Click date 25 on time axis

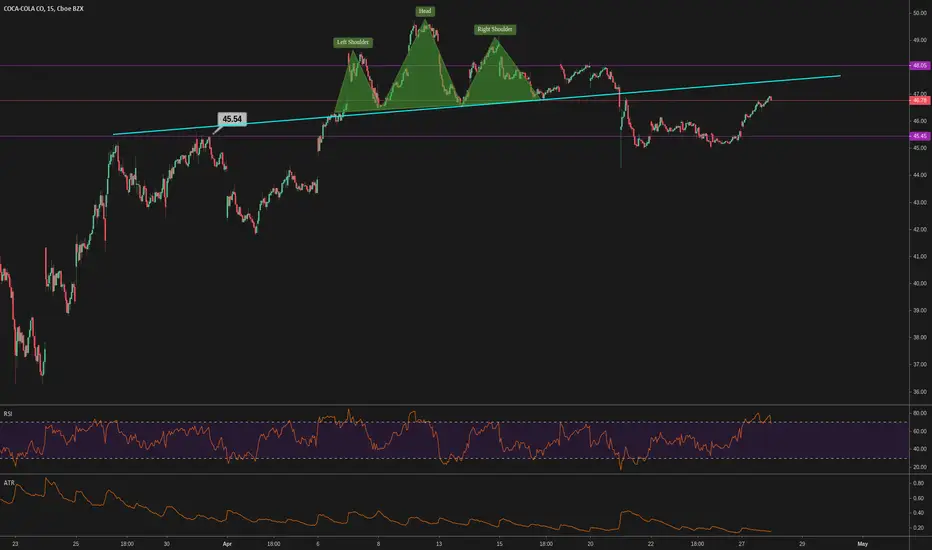click(75, 543)
